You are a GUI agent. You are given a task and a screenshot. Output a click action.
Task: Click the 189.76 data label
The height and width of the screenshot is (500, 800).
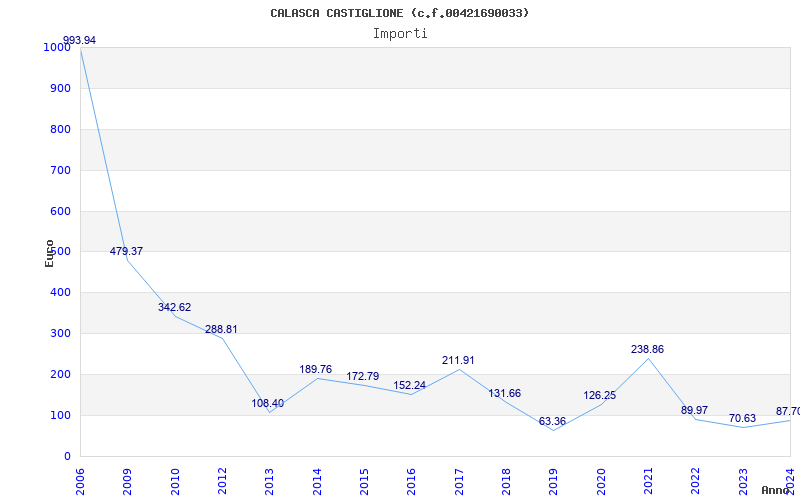(315, 369)
